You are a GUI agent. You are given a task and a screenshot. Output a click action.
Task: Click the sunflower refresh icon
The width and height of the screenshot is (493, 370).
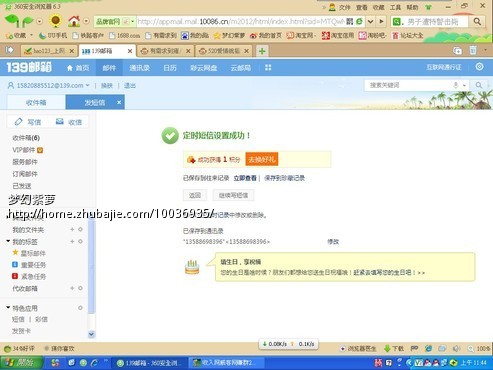pyautogui.click(x=56, y=21)
